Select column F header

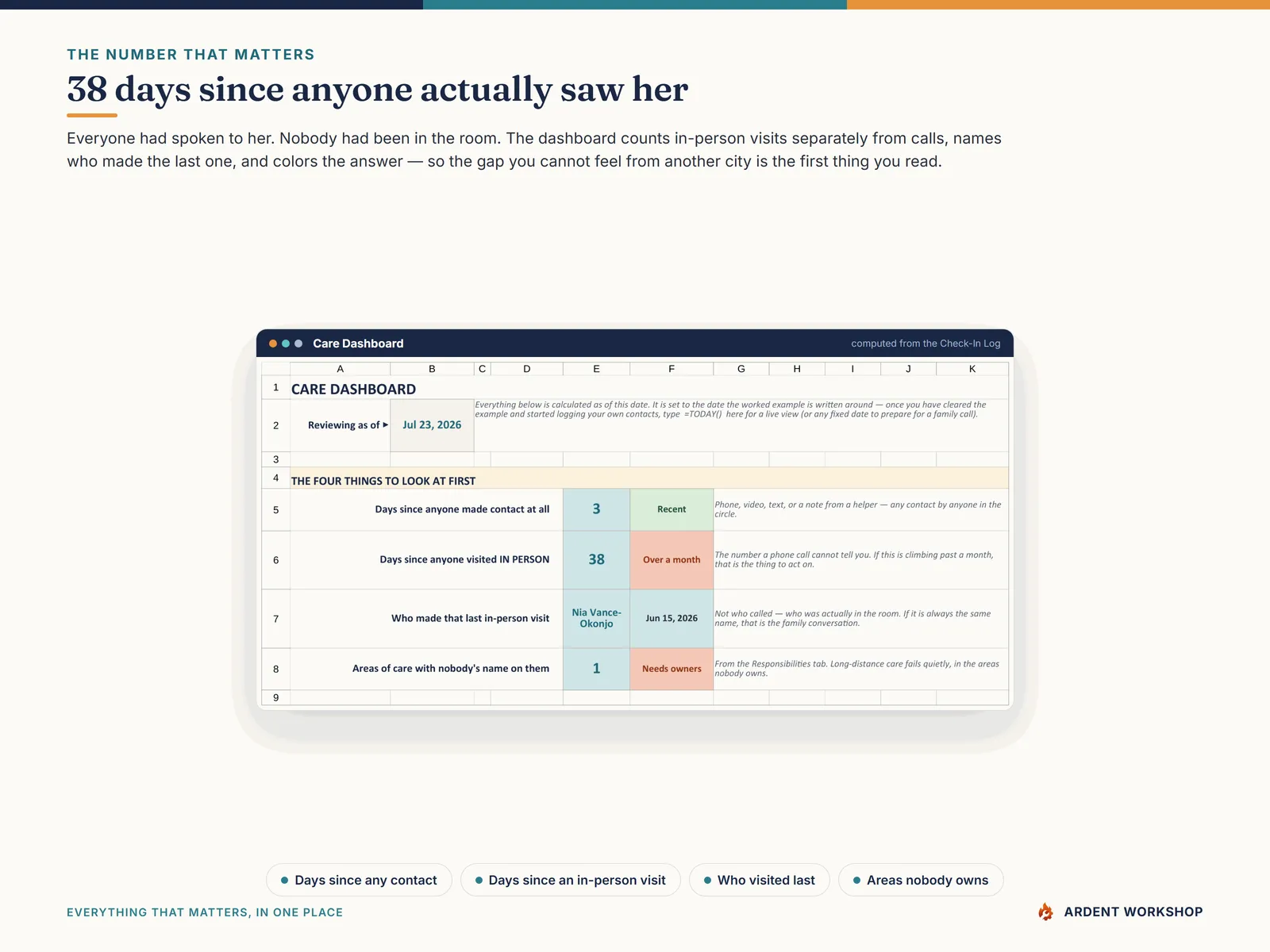point(672,369)
